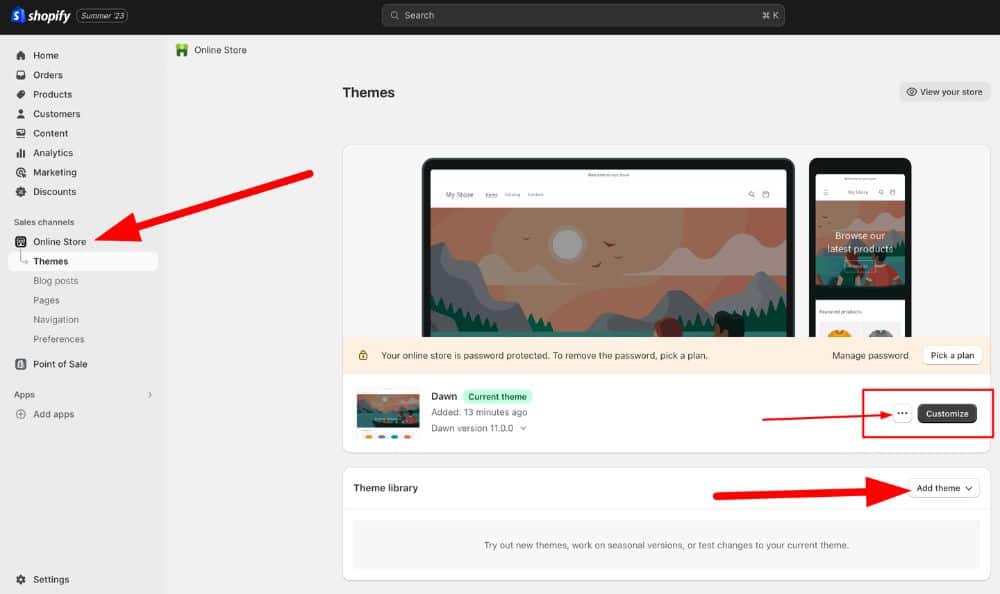The height and width of the screenshot is (594, 1000).
Task: Expand the Apps section arrow
Action: pyautogui.click(x=150, y=395)
